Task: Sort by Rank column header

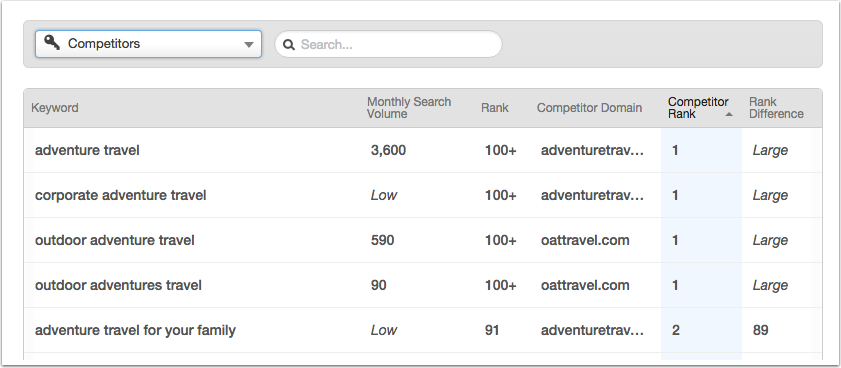Action: (495, 108)
